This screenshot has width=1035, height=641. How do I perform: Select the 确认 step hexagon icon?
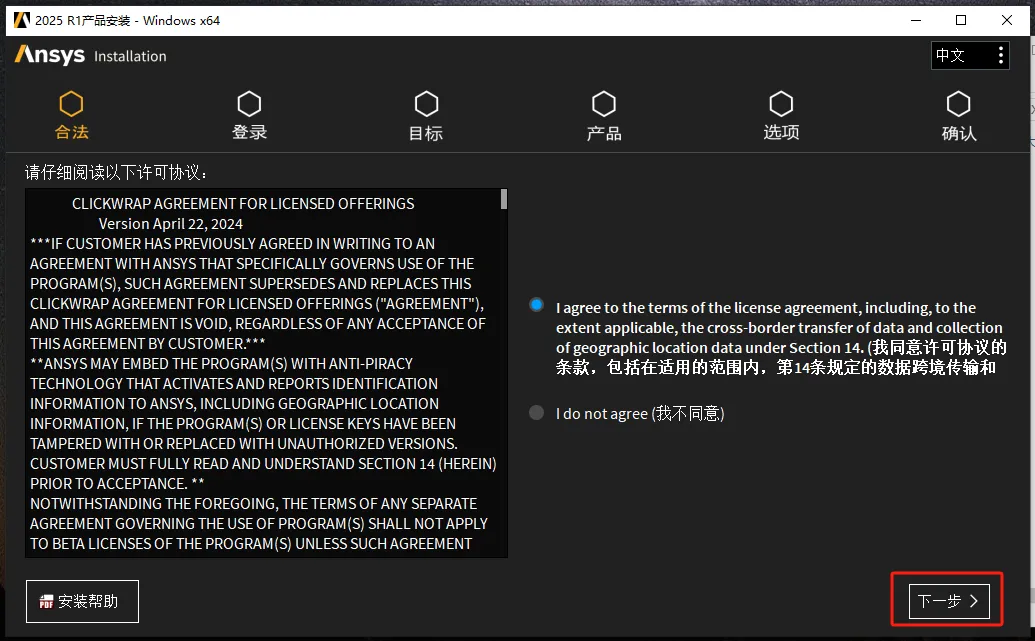(958, 104)
